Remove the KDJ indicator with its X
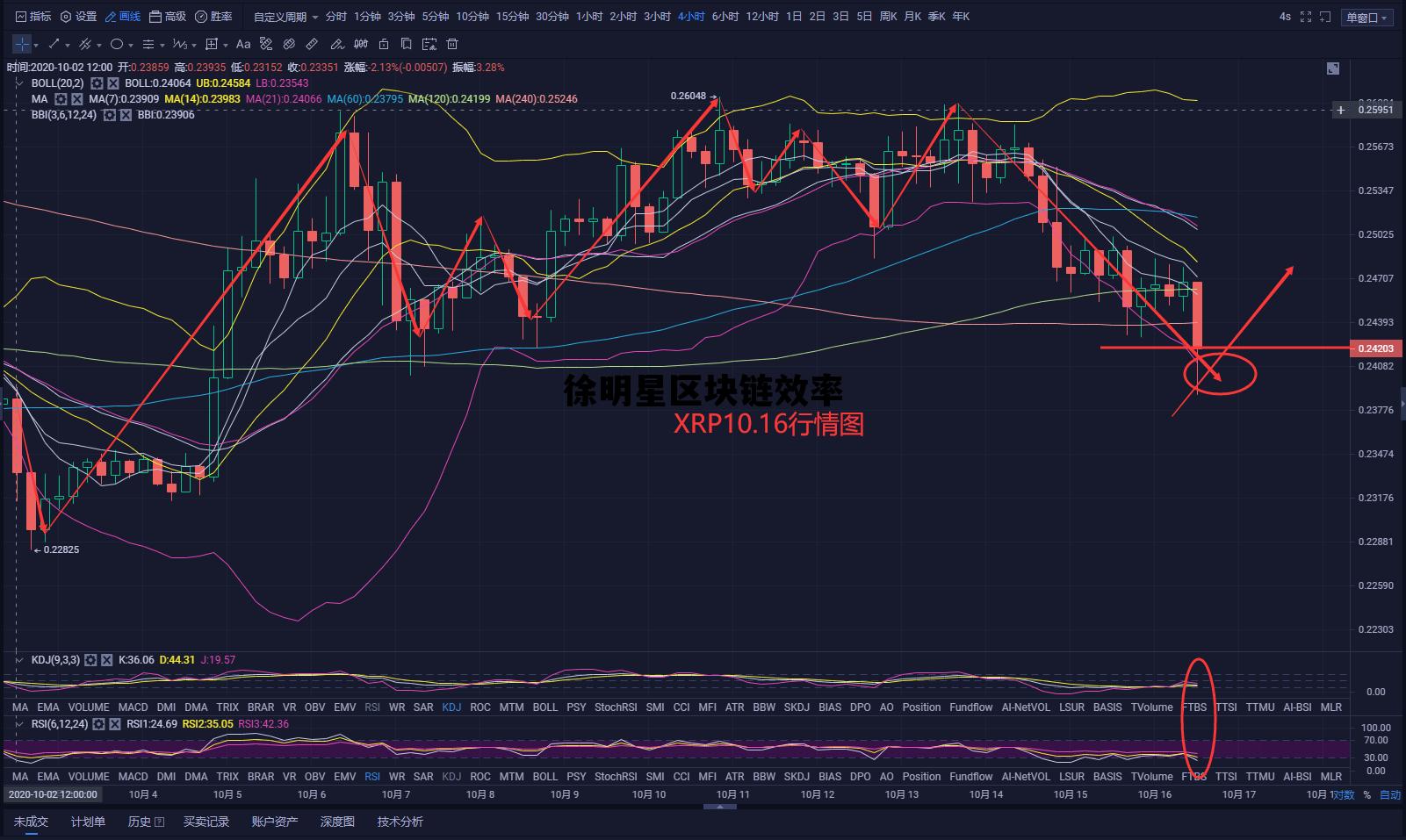This screenshot has height=840, width=1406. (x=106, y=660)
